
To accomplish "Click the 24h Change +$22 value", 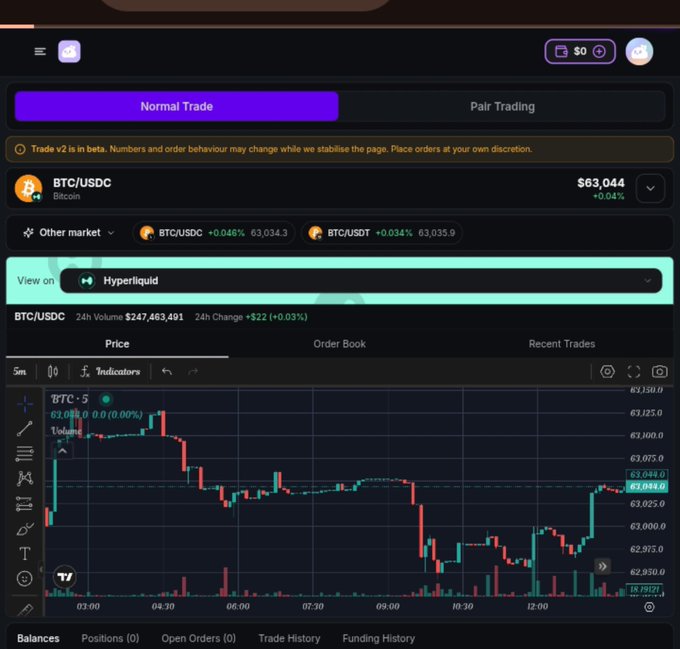I will tap(276, 317).
